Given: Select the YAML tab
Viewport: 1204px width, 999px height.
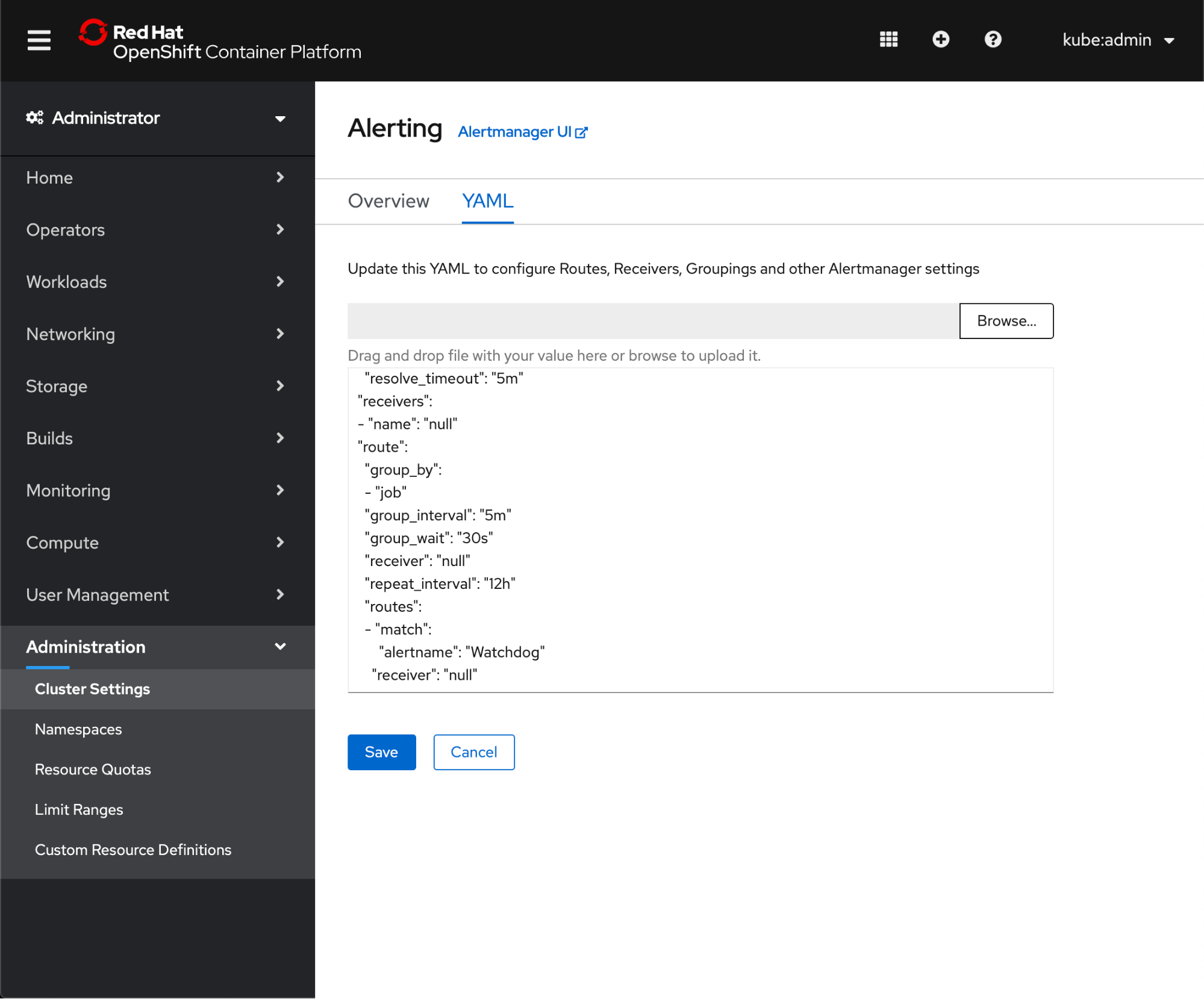Looking at the screenshot, I should click(487, 201).
